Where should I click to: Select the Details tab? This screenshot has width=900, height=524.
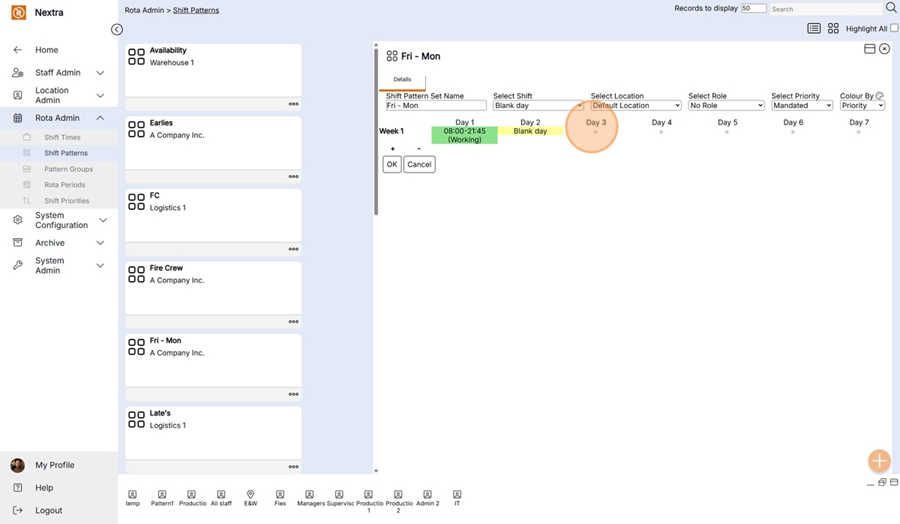402,80
